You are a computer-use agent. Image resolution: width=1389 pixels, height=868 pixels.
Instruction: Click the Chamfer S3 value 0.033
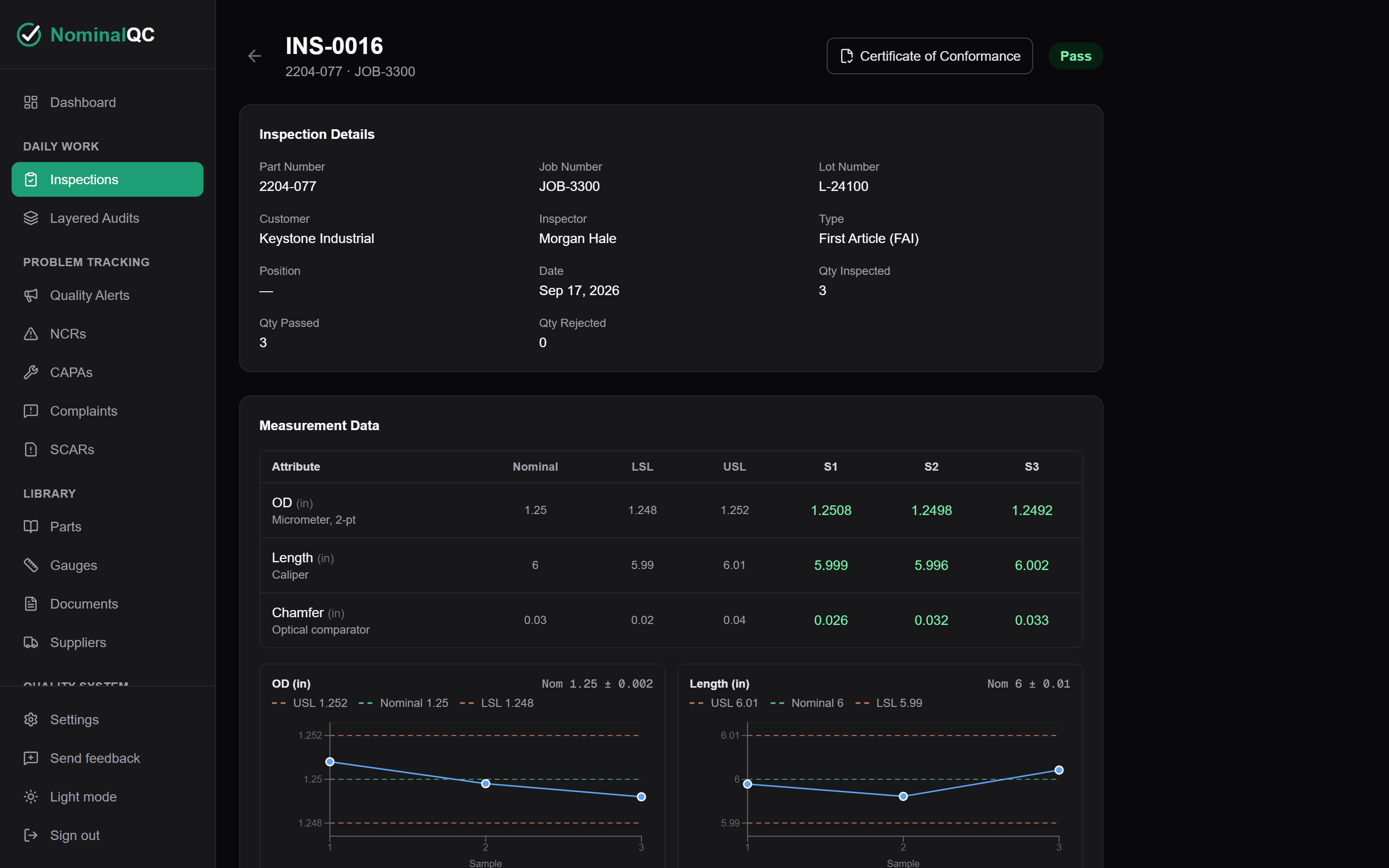point(1032,621)
